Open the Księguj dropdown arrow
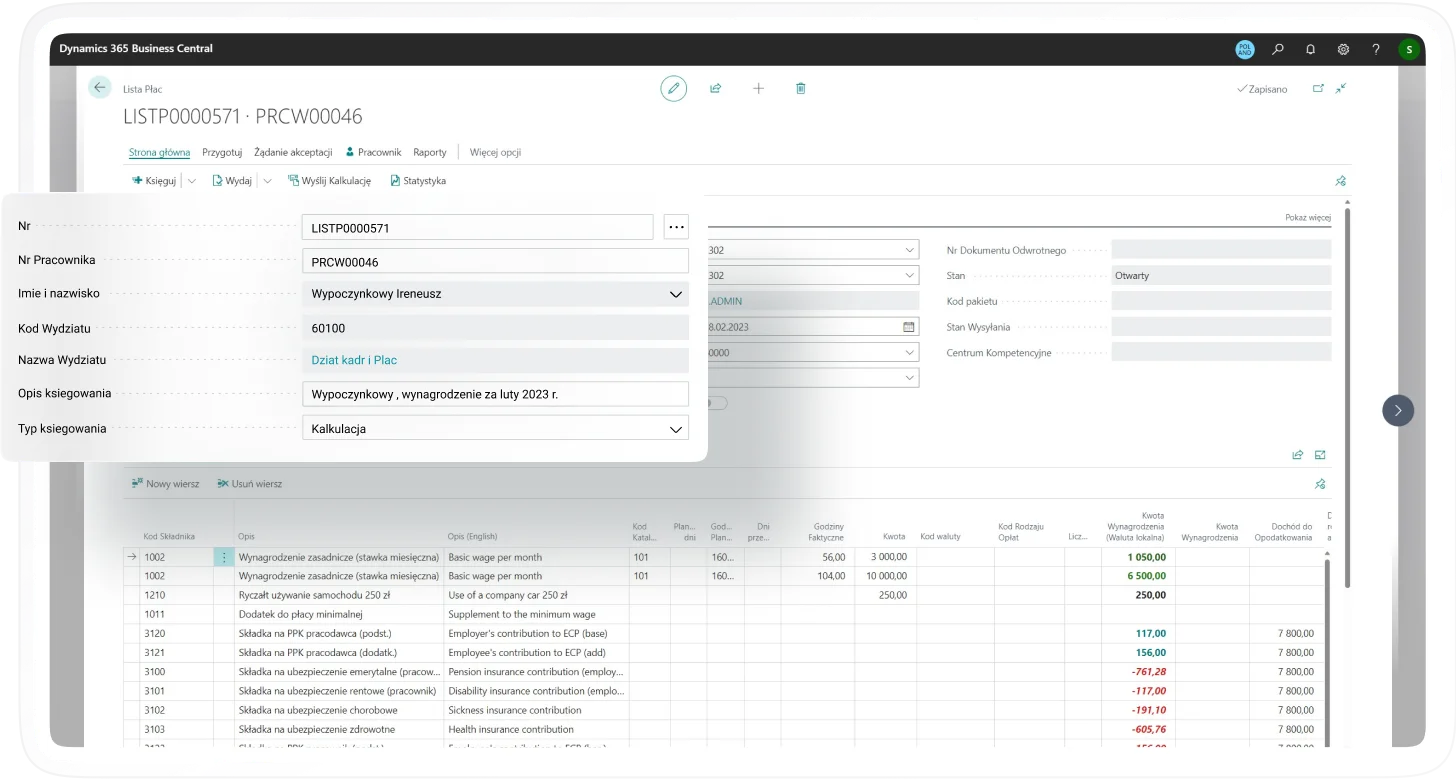The image size is (1456, 780). [x=192, y=181]
